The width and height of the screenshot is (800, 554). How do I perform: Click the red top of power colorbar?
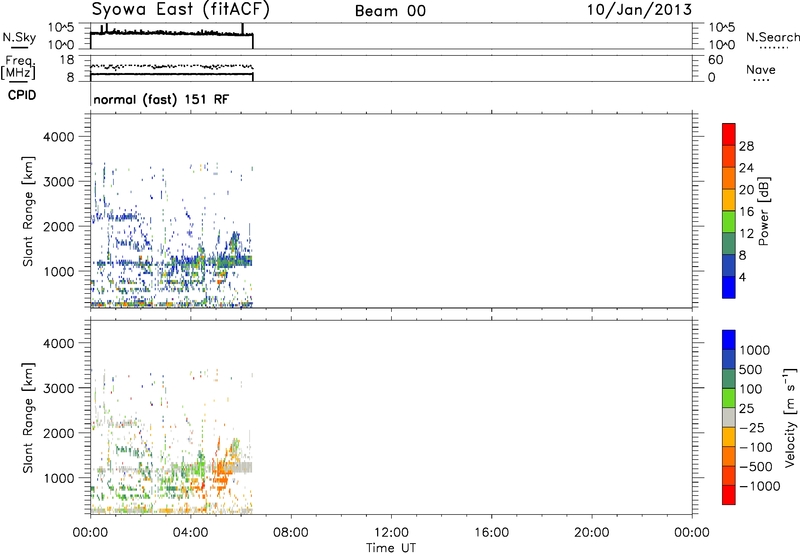click(x=729, y=134)
